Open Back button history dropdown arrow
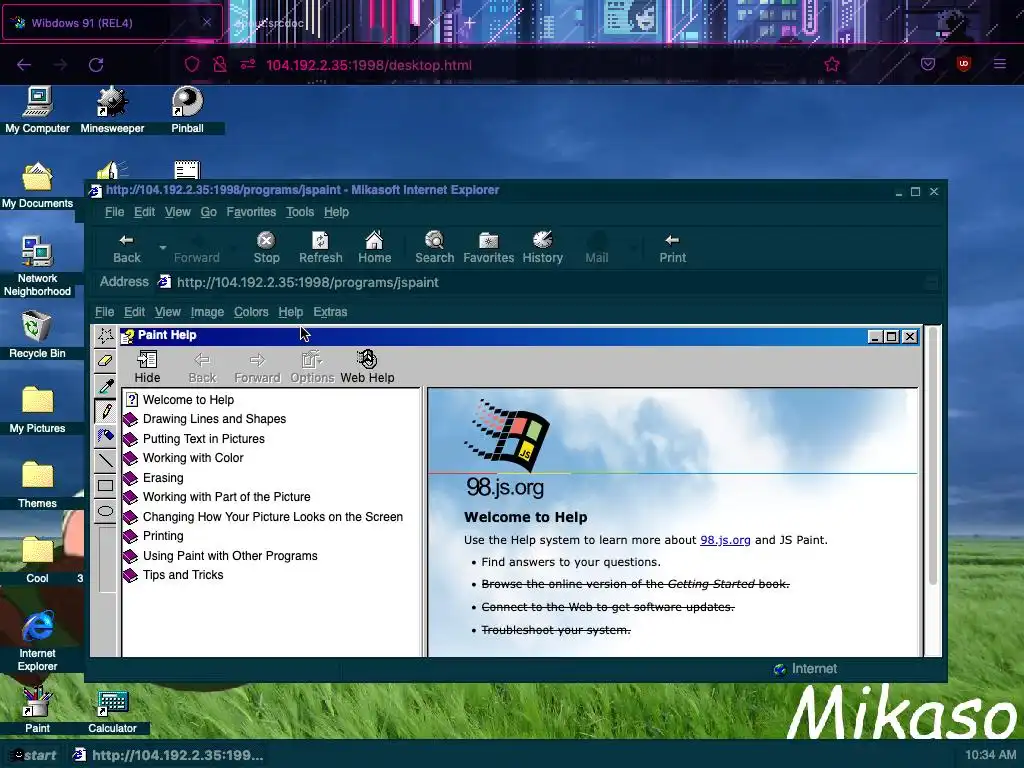 coord(163,248)
